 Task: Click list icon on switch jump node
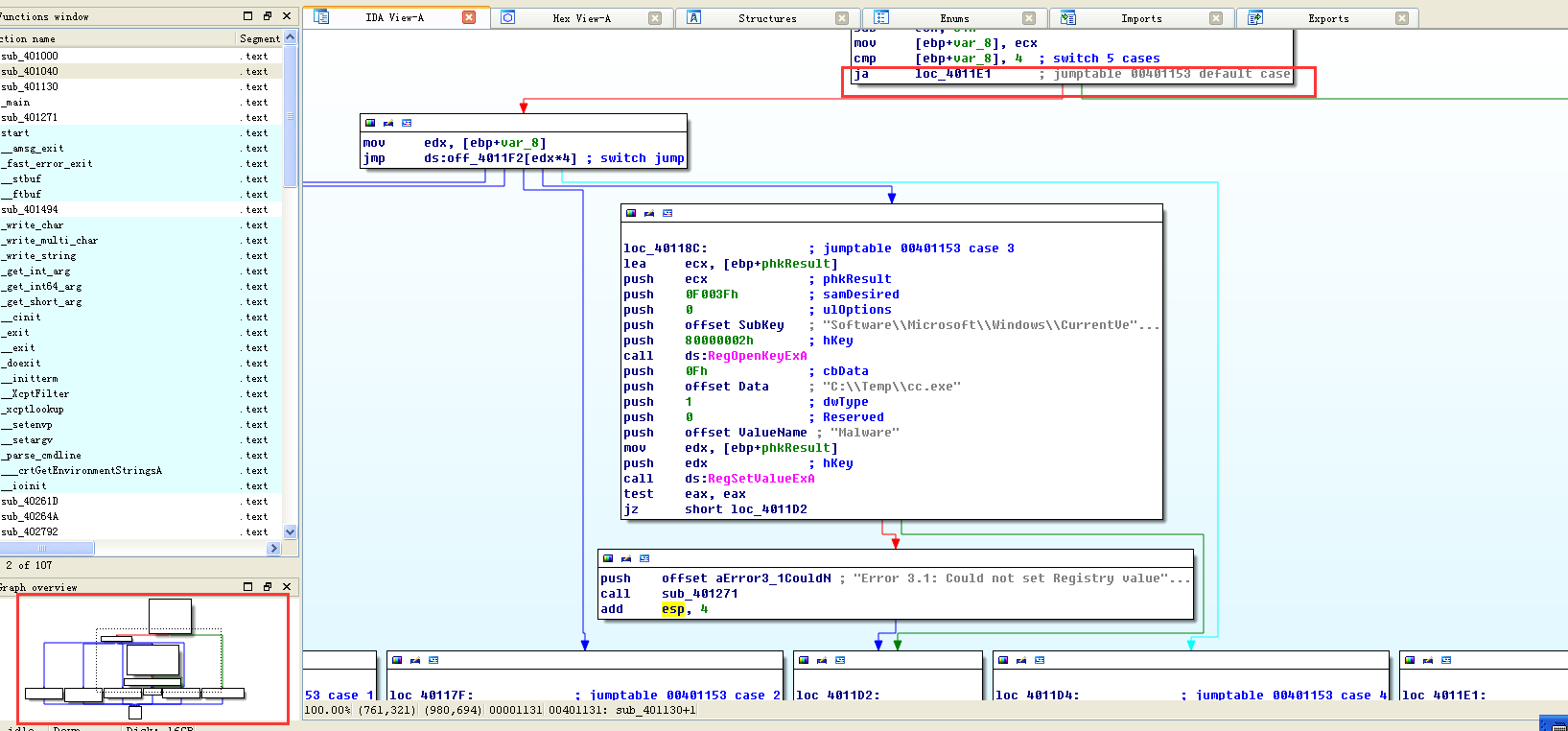point(407,123)
